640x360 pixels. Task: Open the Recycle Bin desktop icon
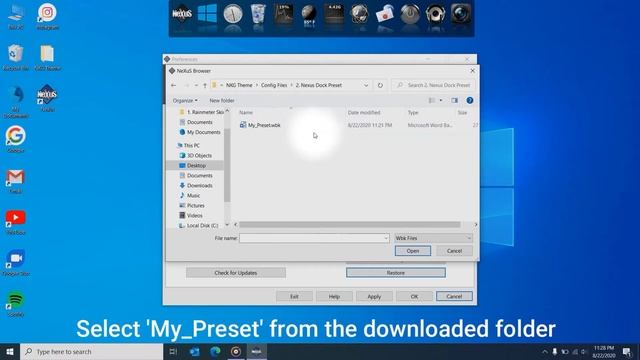(16, 57)
